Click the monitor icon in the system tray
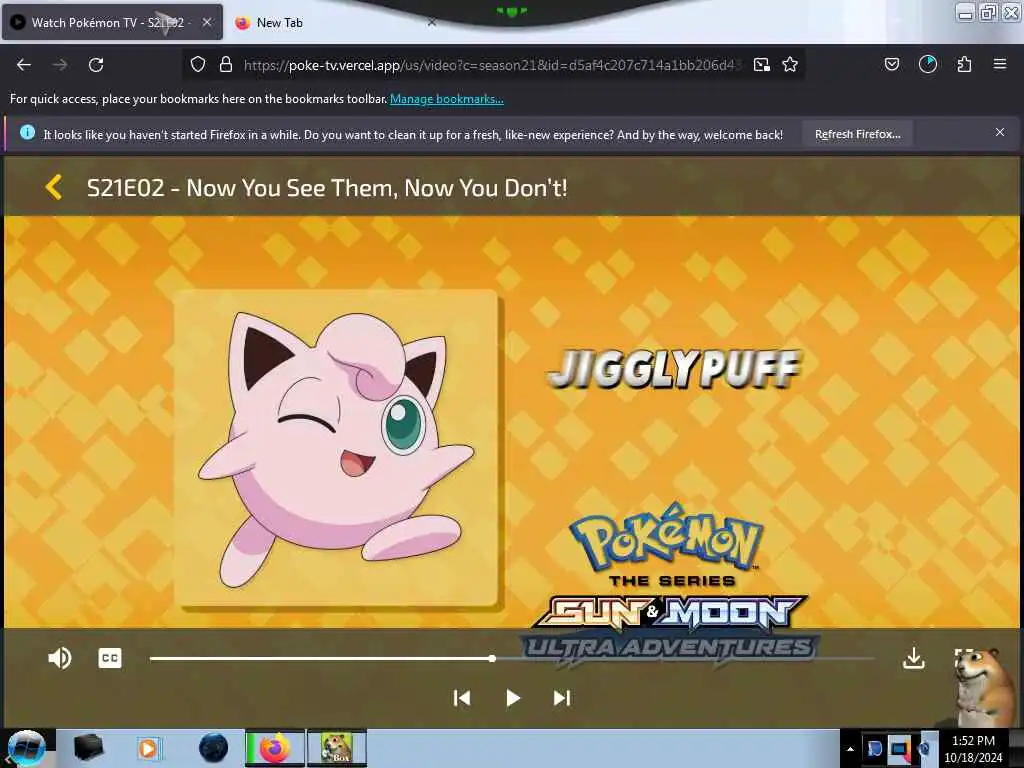 (x=899, y=748)
